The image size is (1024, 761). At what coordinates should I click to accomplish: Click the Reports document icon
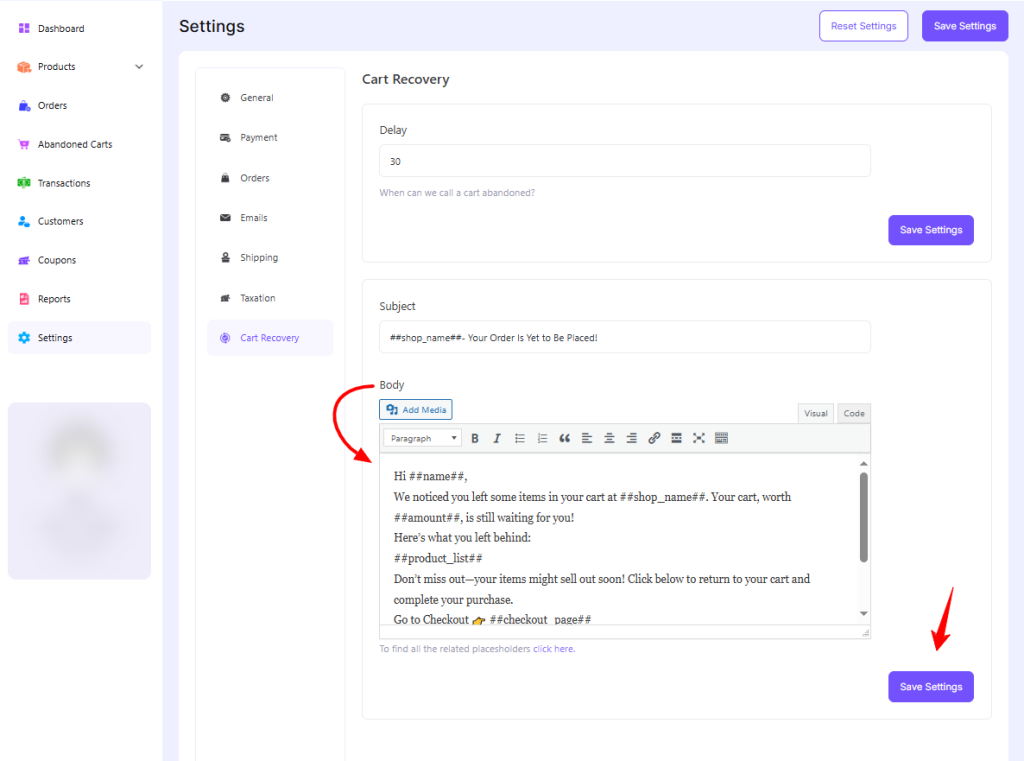coord(24,299)
